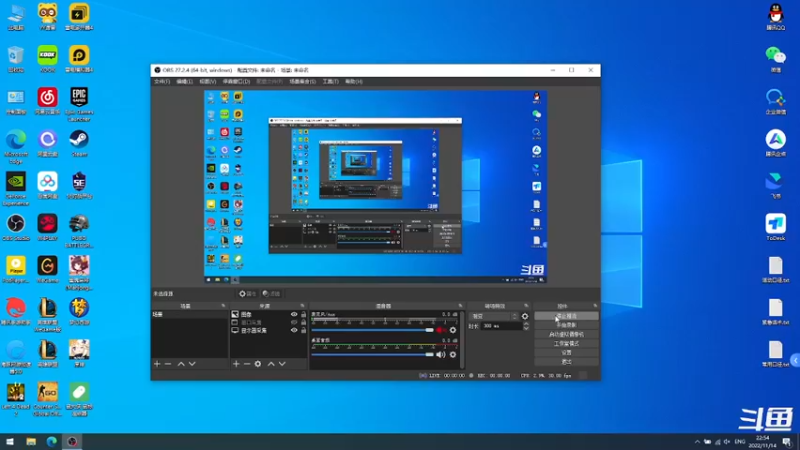800x450 pixels.
Task: Mute the Desktop Audio speaker icon
Action: [441, 355]
